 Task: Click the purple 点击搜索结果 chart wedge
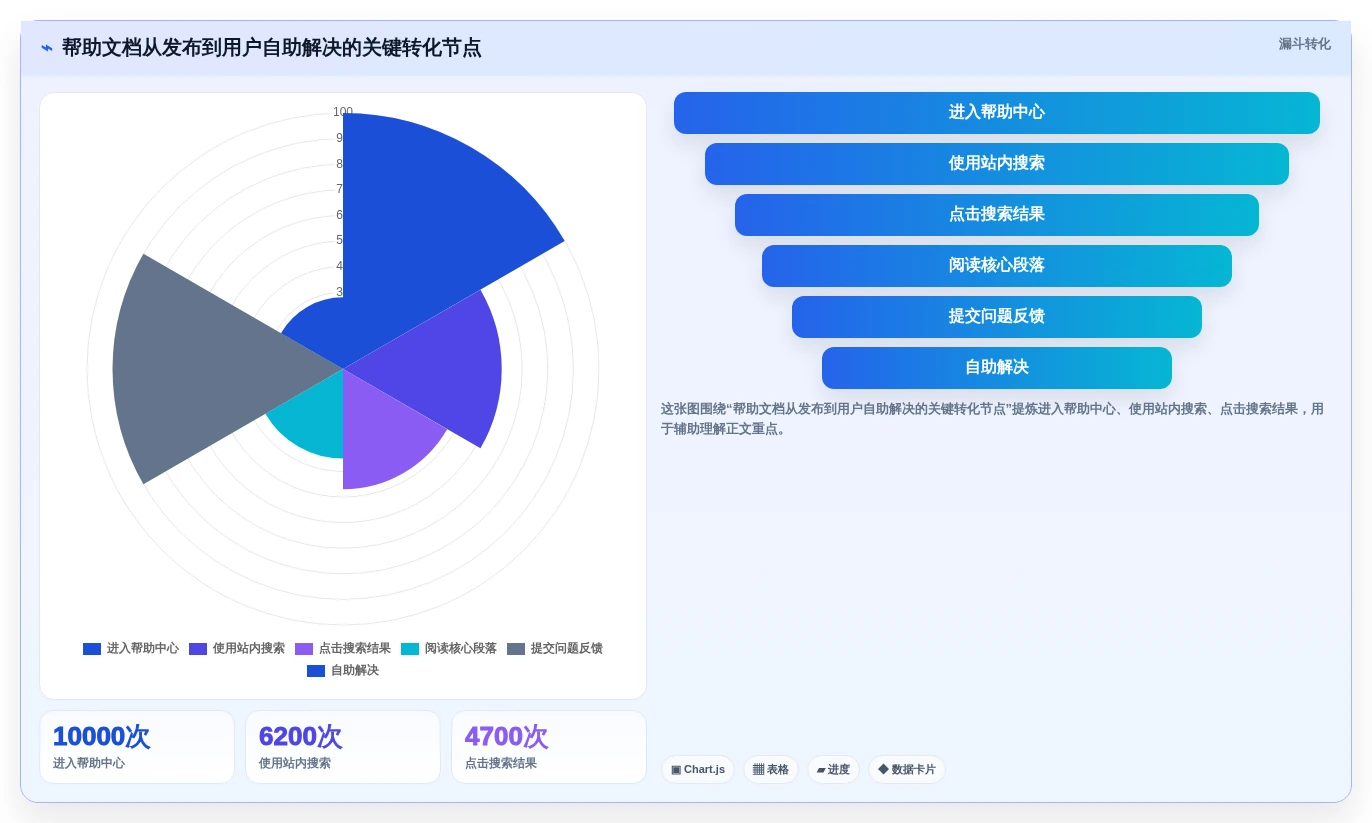[385, 440]
